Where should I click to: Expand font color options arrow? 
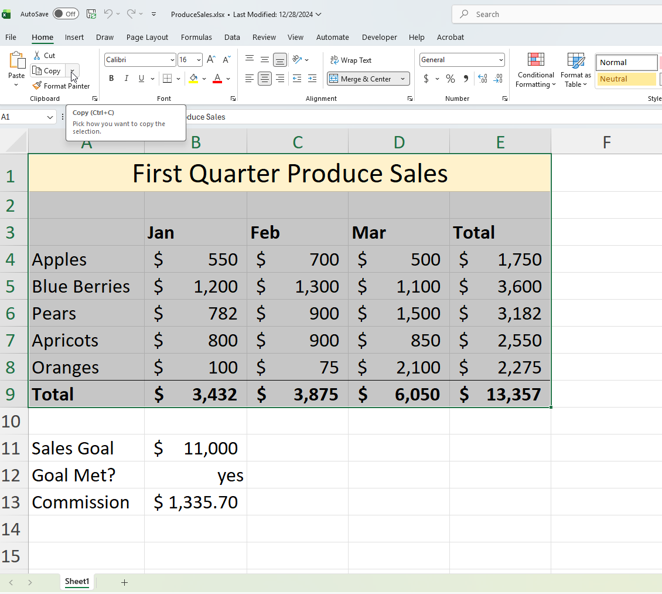pyautogui.click(x=228, y=79)
